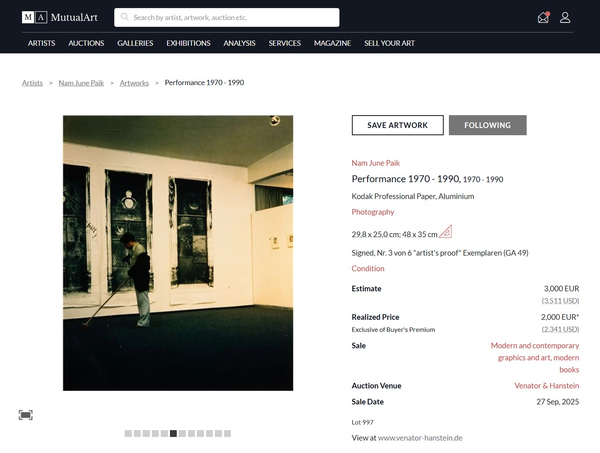This screenshot has width=600, height=453.
Task: Select the first image carousel dot
Action: tap(128, 434)
